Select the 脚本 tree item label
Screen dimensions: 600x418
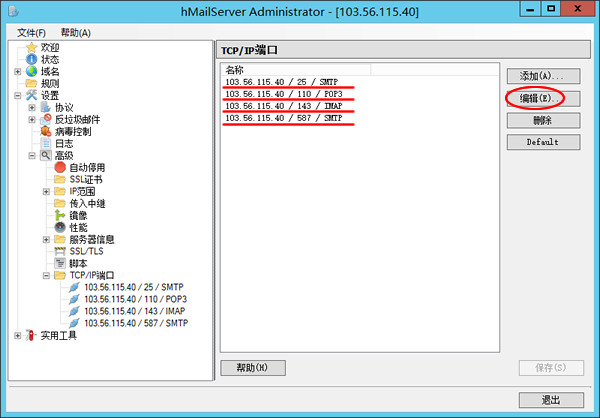(78, 263)
